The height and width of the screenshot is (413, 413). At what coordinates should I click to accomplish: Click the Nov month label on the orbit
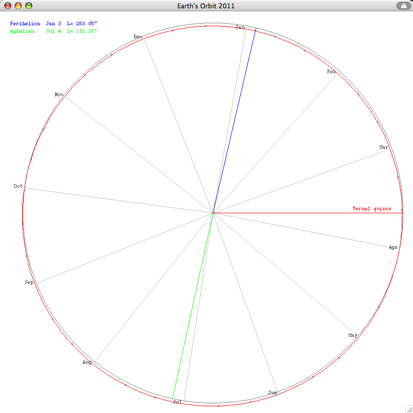tap(59, 95)
